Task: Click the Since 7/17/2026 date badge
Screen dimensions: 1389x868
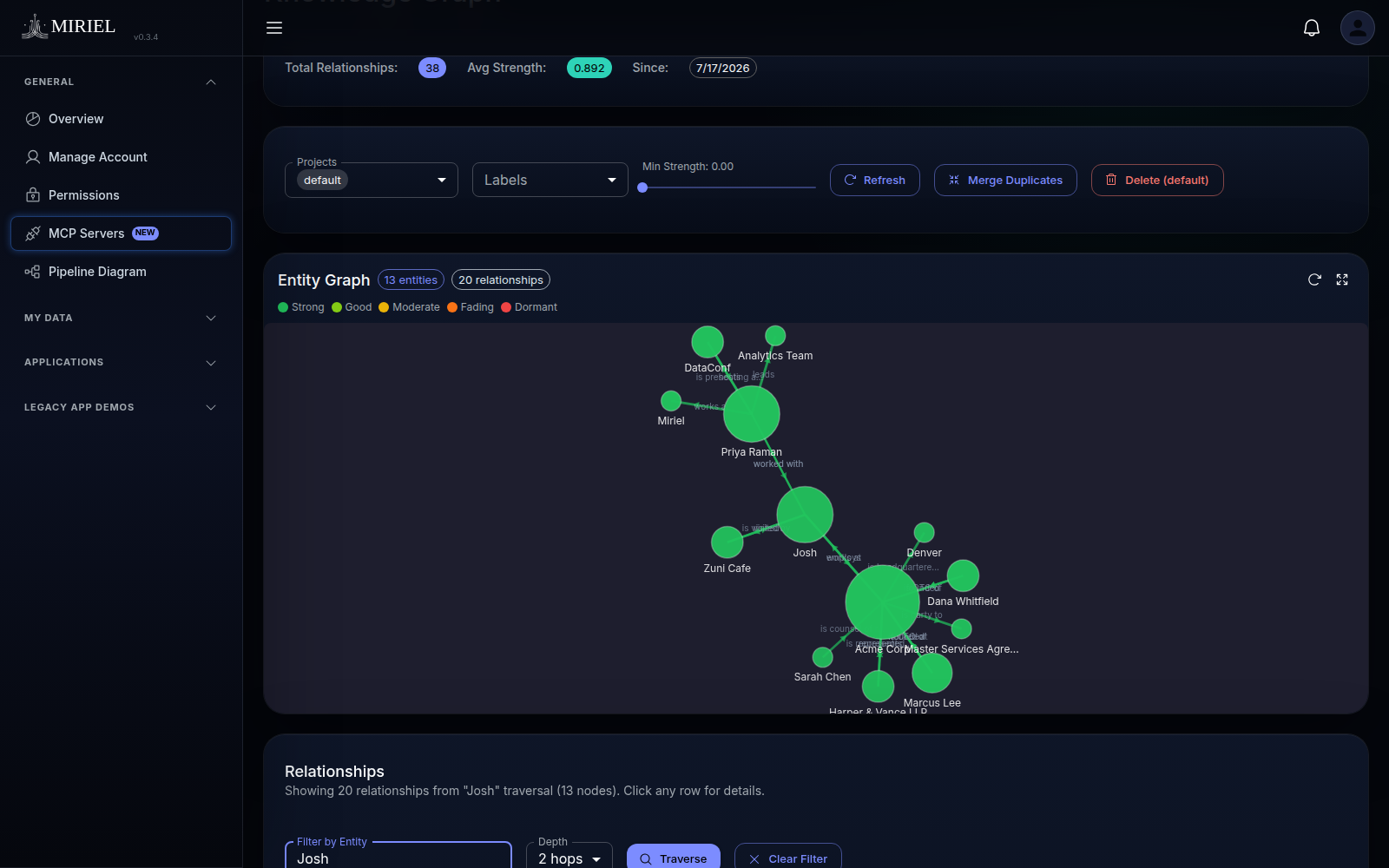Action: click(723, 68)
